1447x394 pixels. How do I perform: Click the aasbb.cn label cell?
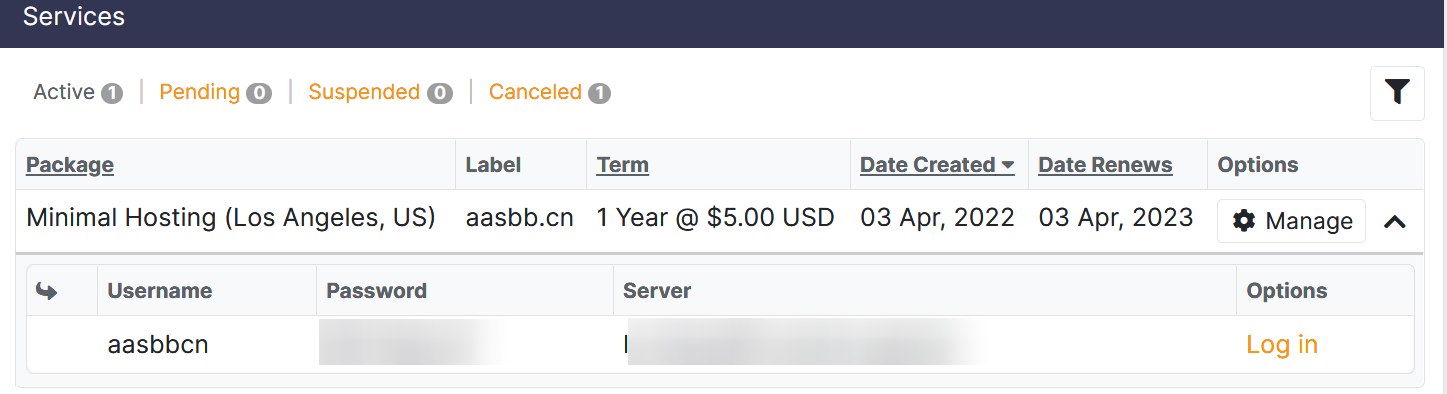pos(520,218)
